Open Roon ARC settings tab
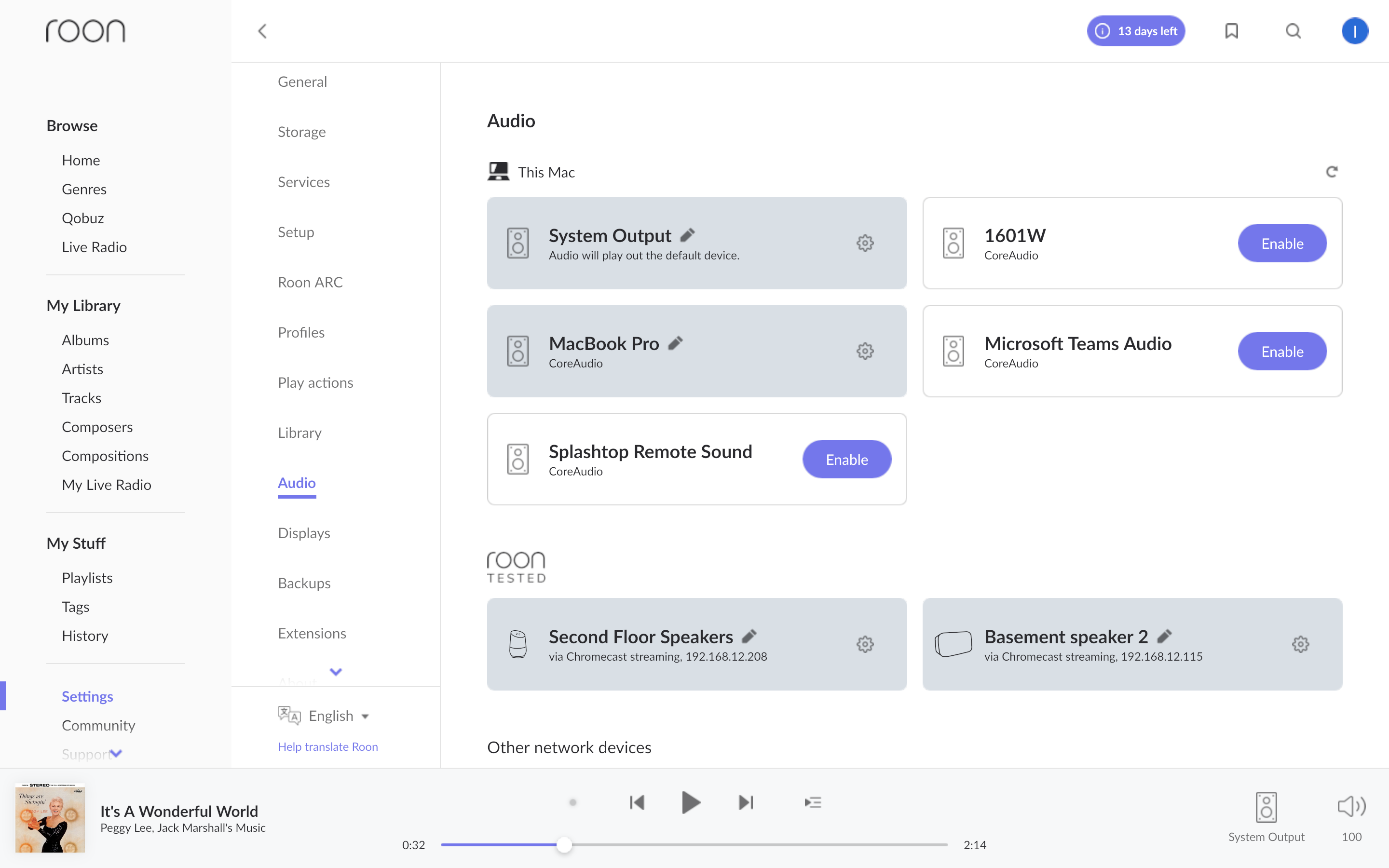 coord(311,282)
